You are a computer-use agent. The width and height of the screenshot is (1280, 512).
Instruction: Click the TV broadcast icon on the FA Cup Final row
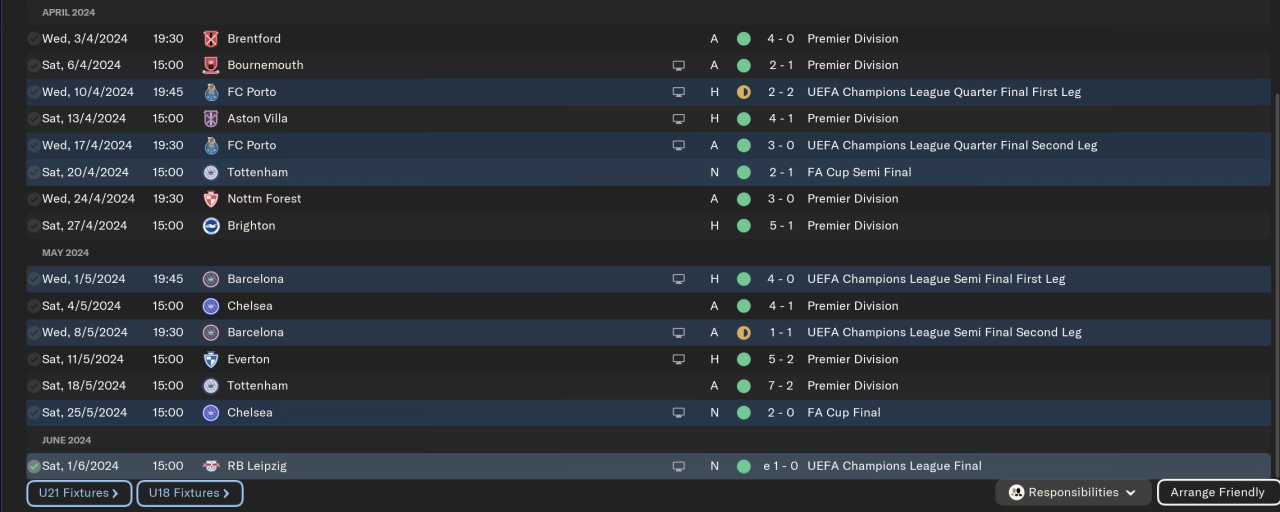(x=679, y=413)
